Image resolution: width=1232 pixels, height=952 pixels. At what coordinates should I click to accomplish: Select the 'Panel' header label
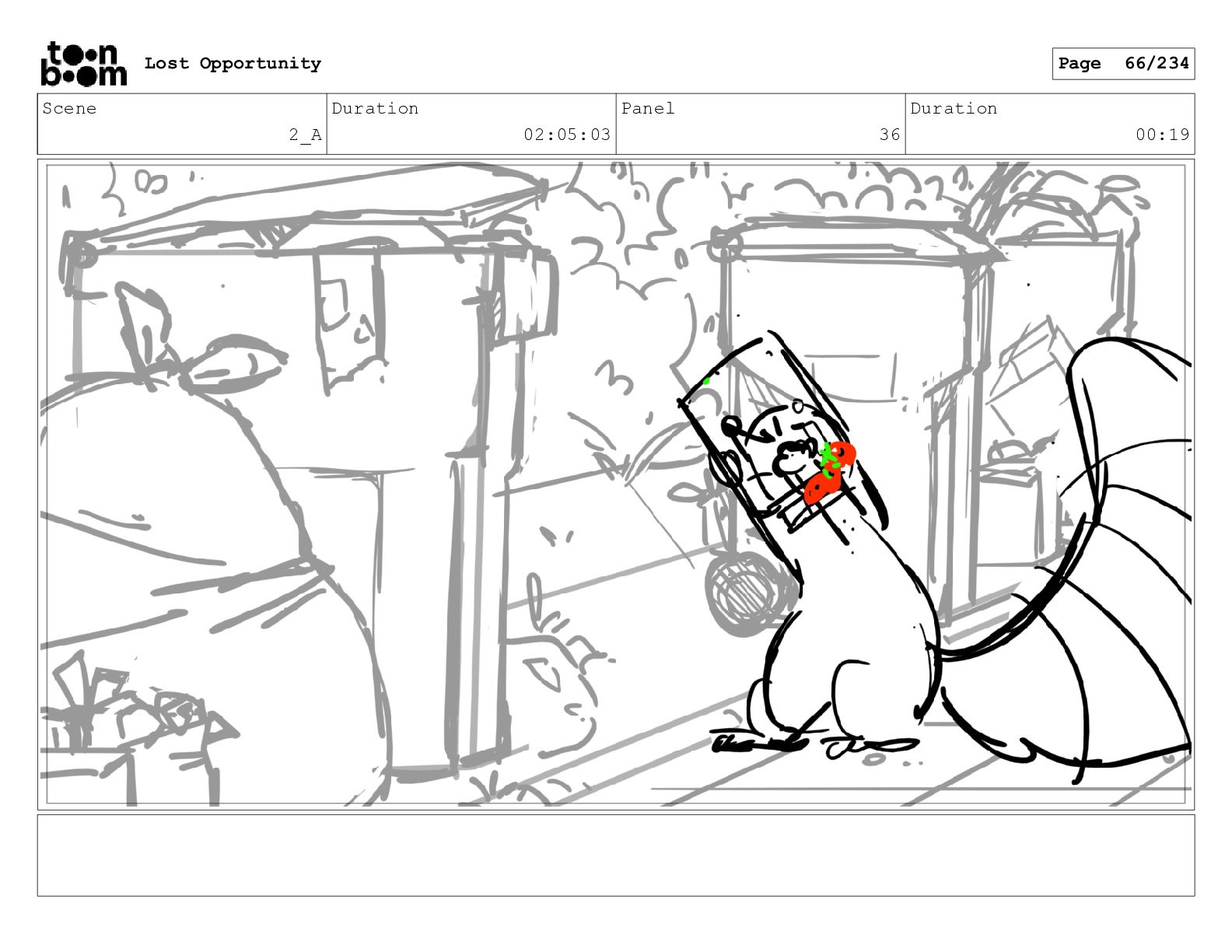[648, 108]
